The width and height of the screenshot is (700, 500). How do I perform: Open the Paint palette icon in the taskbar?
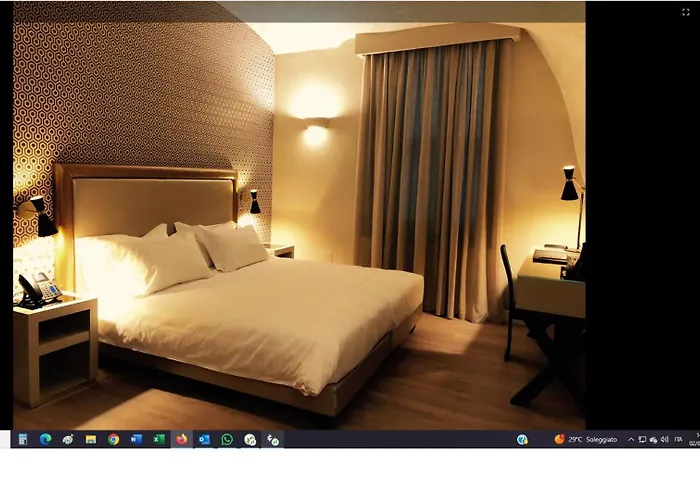(x=68, y=439)
